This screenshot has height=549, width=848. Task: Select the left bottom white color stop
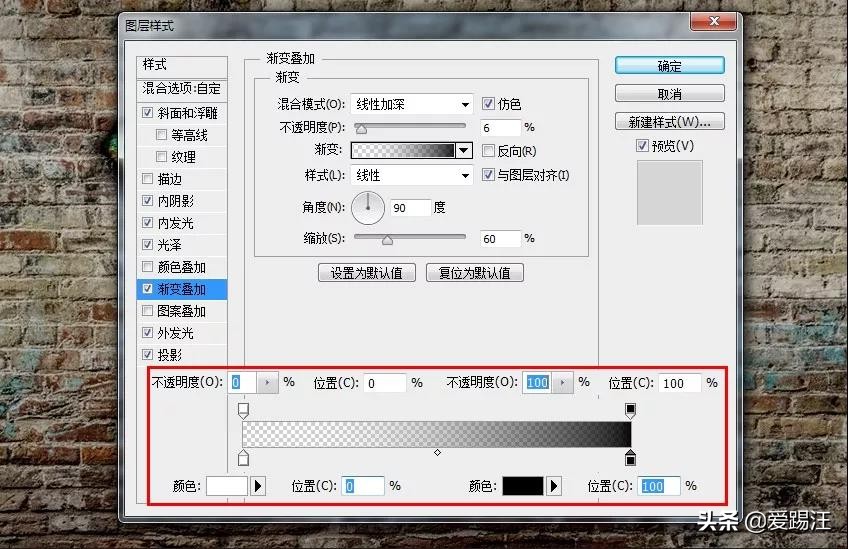pos(243,458)
